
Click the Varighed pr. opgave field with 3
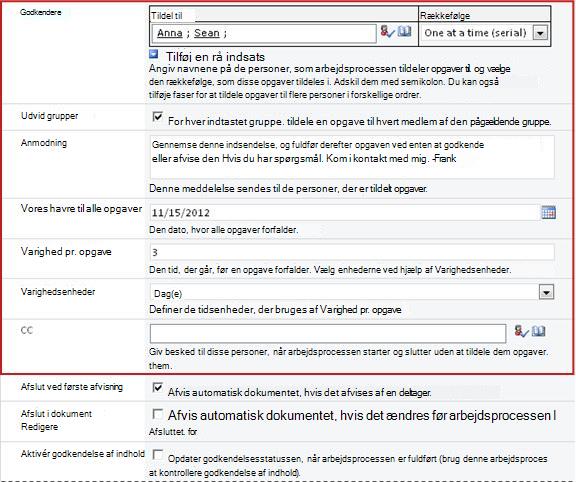point(352,252)
